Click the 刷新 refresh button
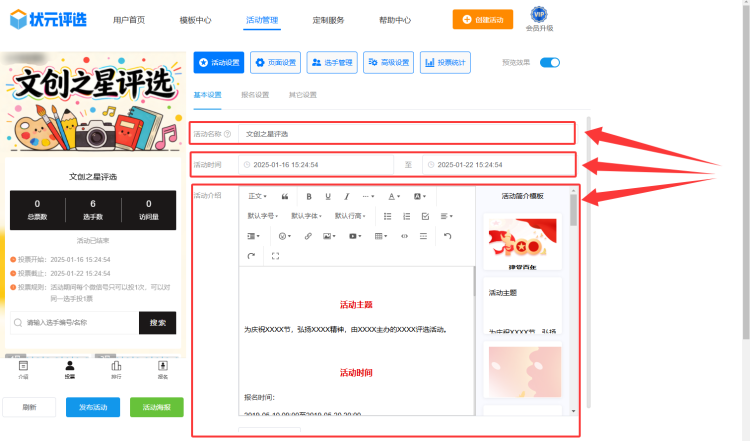This screenshot has width=750, height=441. point(29,407)
